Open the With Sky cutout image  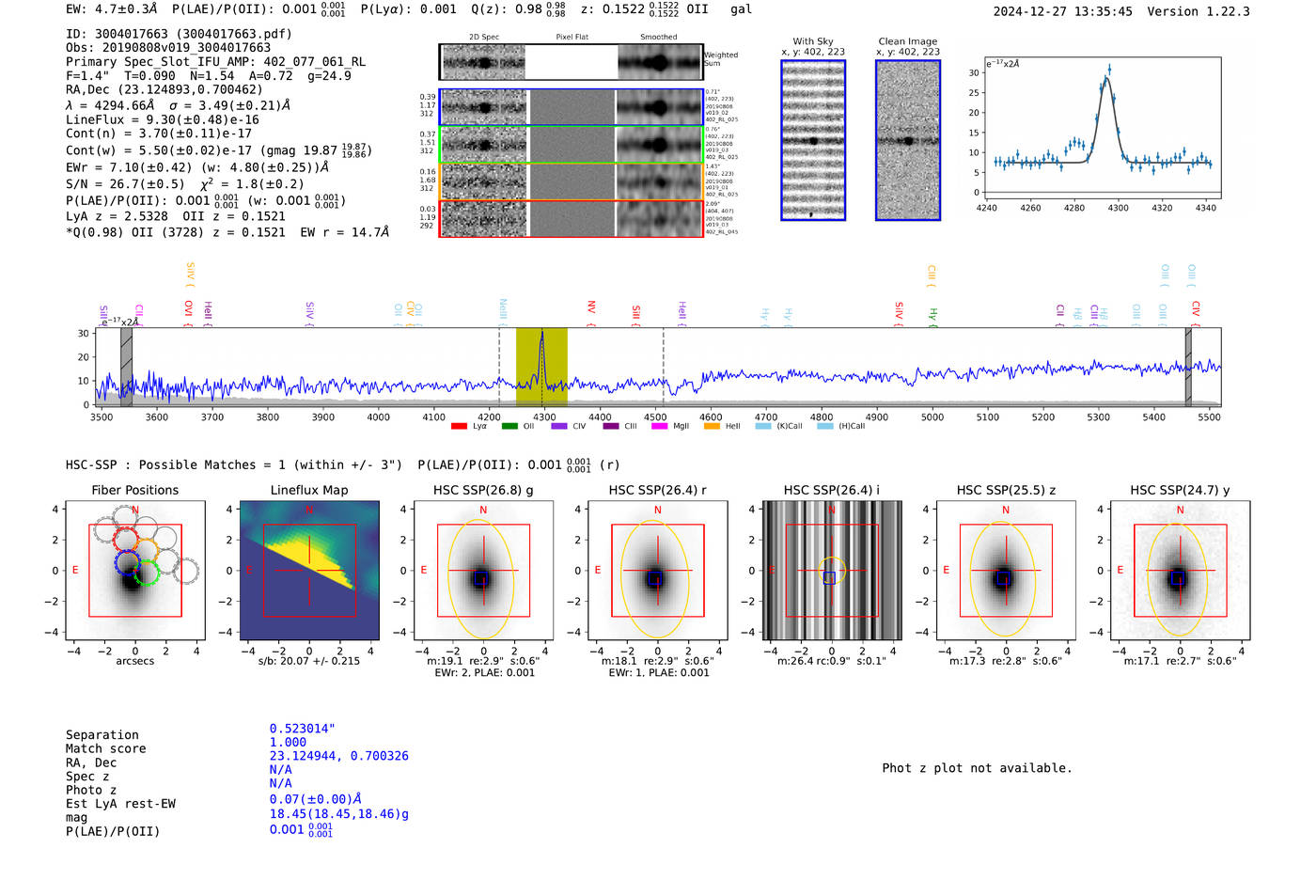pyautogui.click(x=813, y=140)
